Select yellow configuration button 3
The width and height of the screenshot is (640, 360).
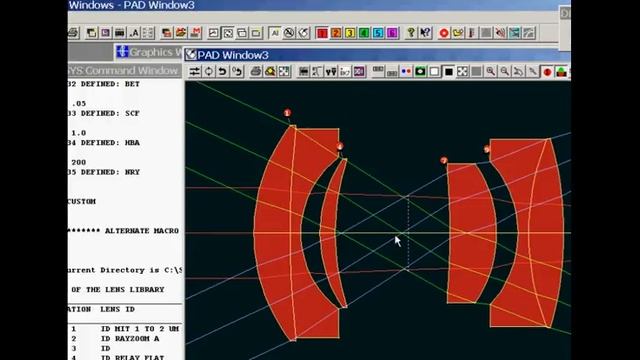click(350, 33)
